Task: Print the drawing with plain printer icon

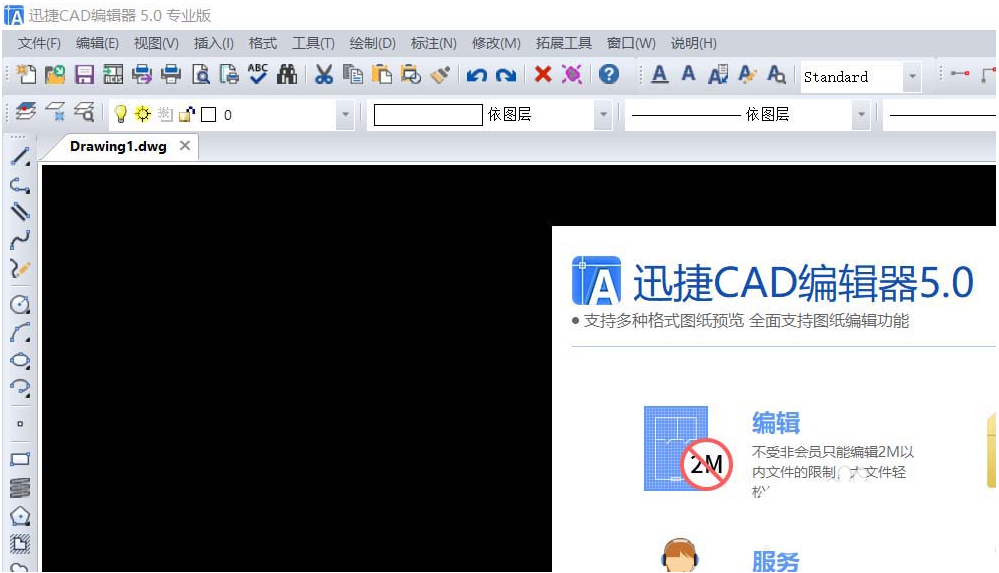Action: click(171, 75)
